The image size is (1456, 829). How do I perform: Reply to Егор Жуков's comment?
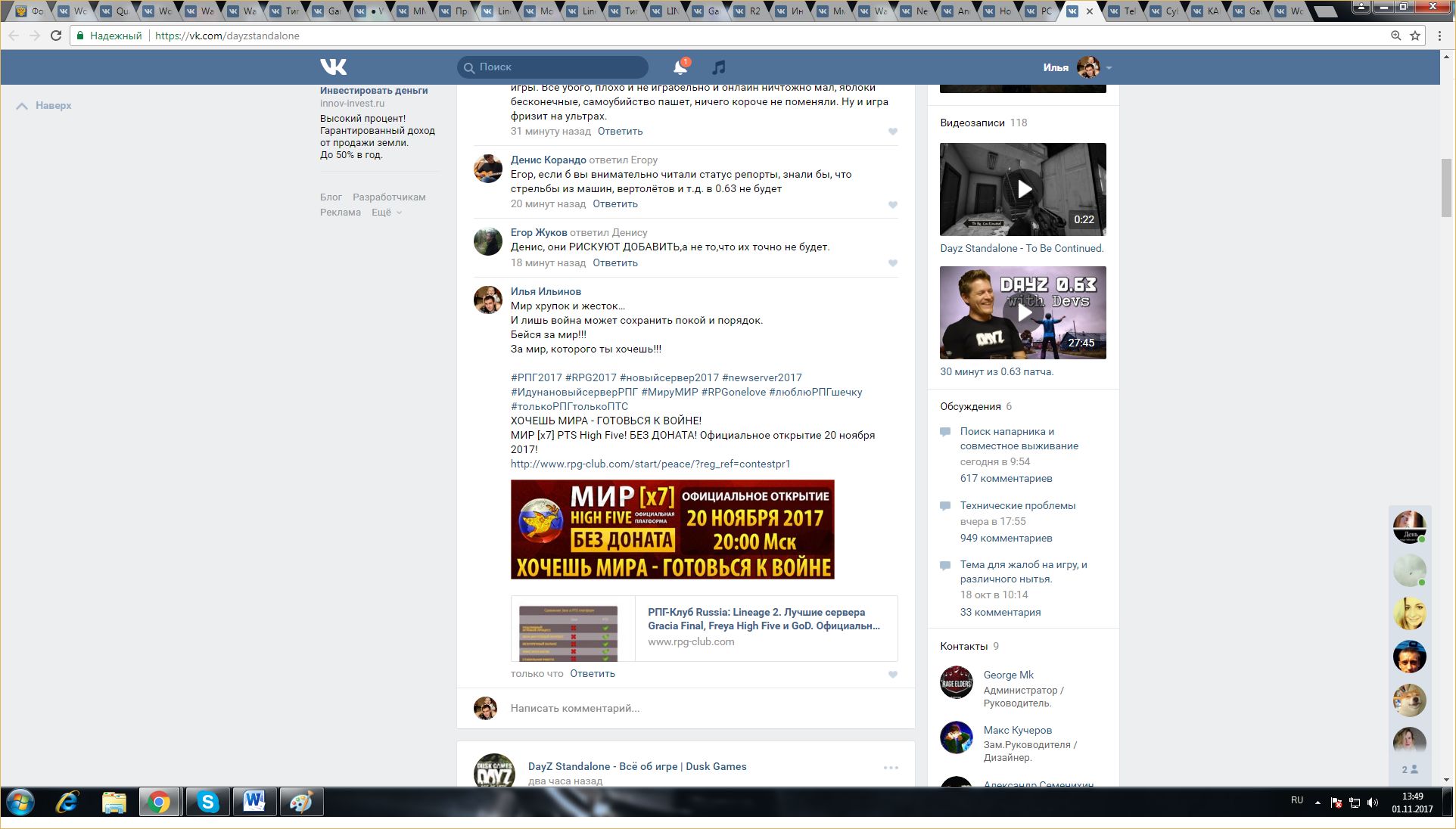point(614,263)
